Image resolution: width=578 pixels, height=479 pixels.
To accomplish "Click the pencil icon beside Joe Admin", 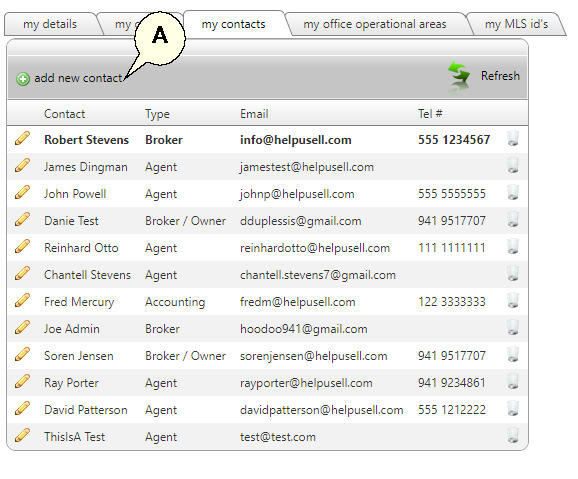I will coord(22,327).
